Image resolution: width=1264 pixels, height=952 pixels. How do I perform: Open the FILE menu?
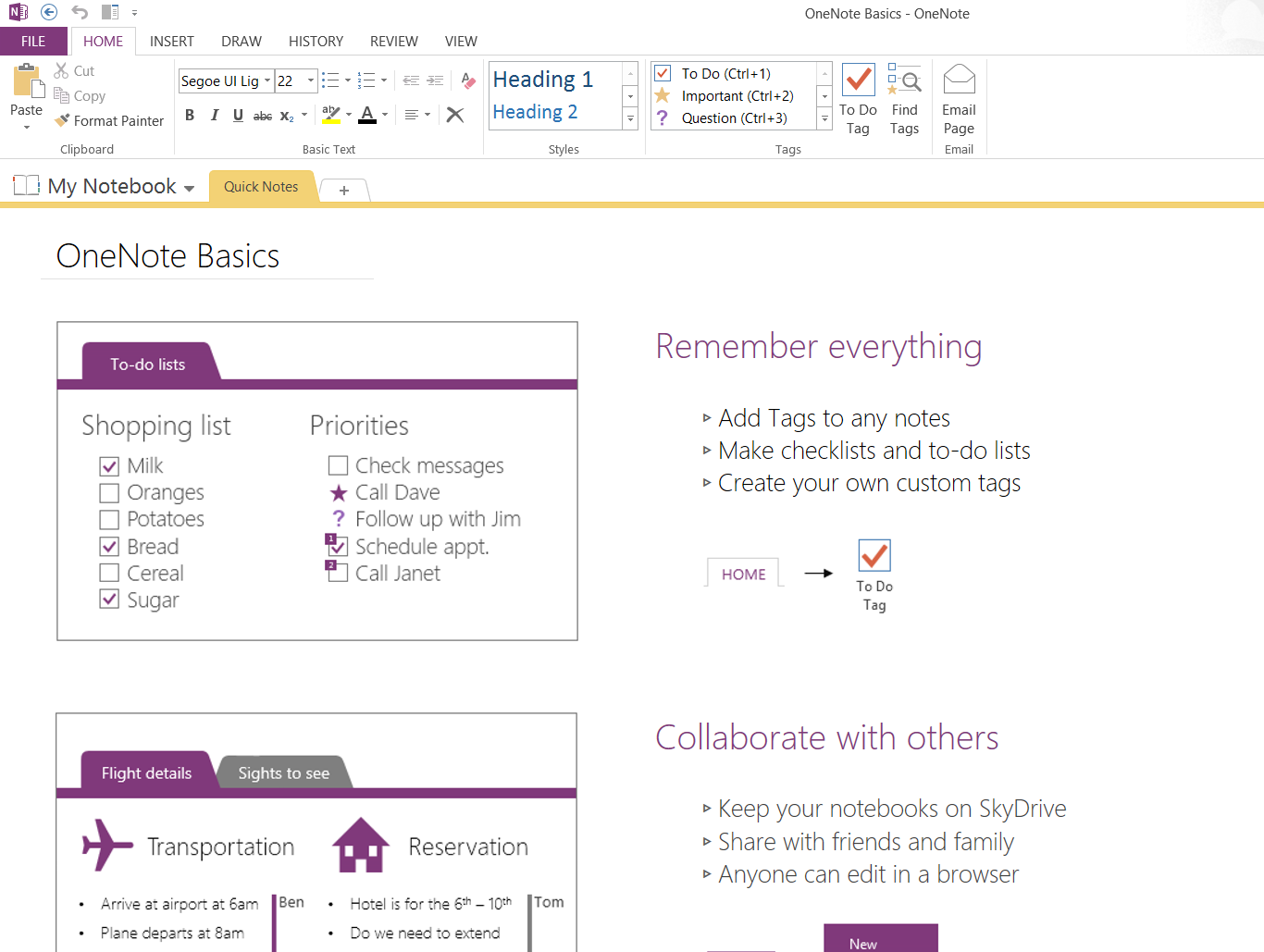(x=32, y=41)
